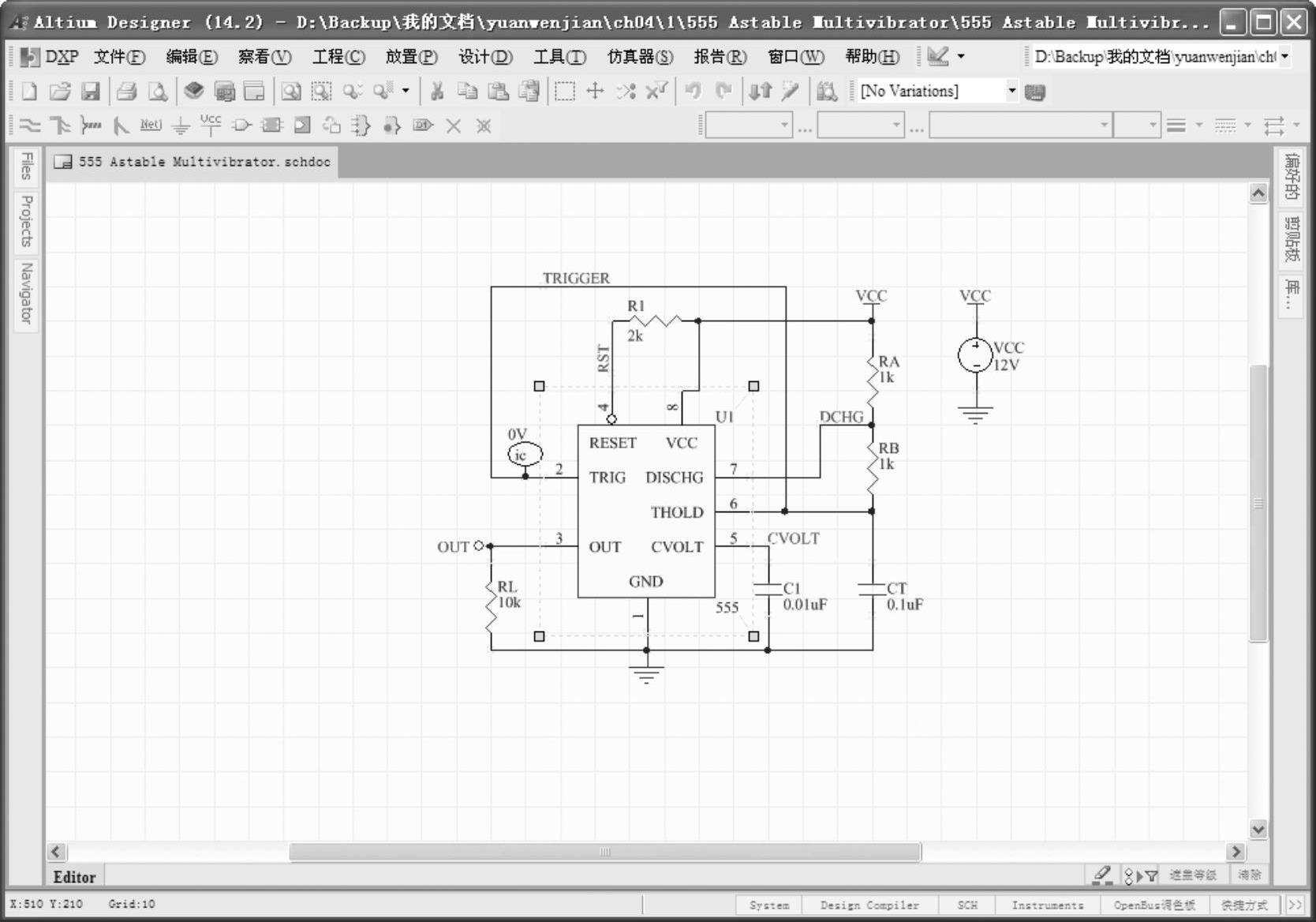Image resolution: width=1316 pixels, height=922 pixels.
Task: Click the horizontal scrollbar thumb
Action: coord(604,852)
